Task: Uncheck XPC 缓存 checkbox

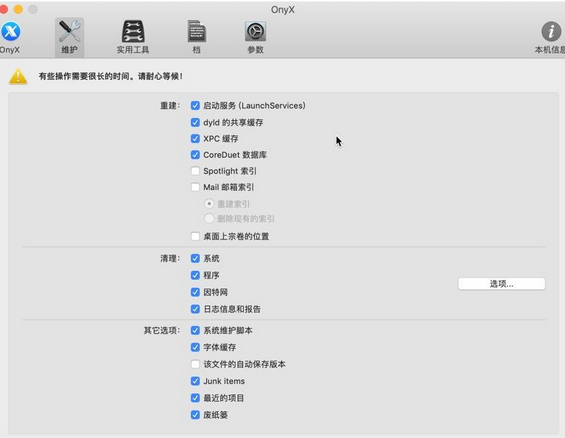Action: tap(195, 139)
